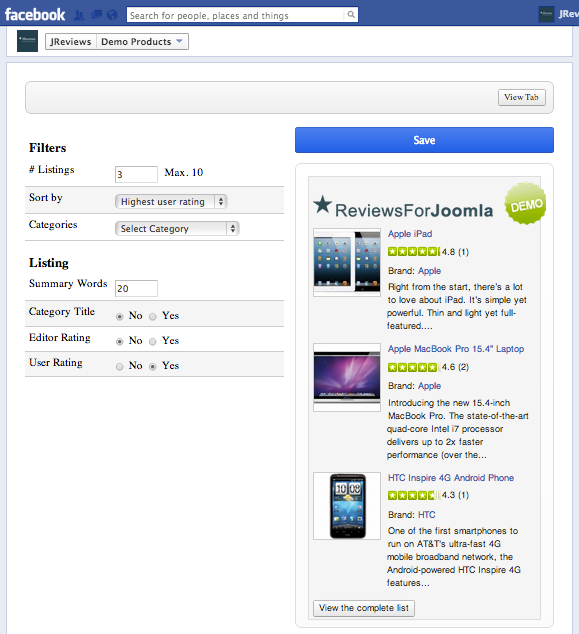
Task: Open the Select Category dropdown
Action: (x=177, y=228)
